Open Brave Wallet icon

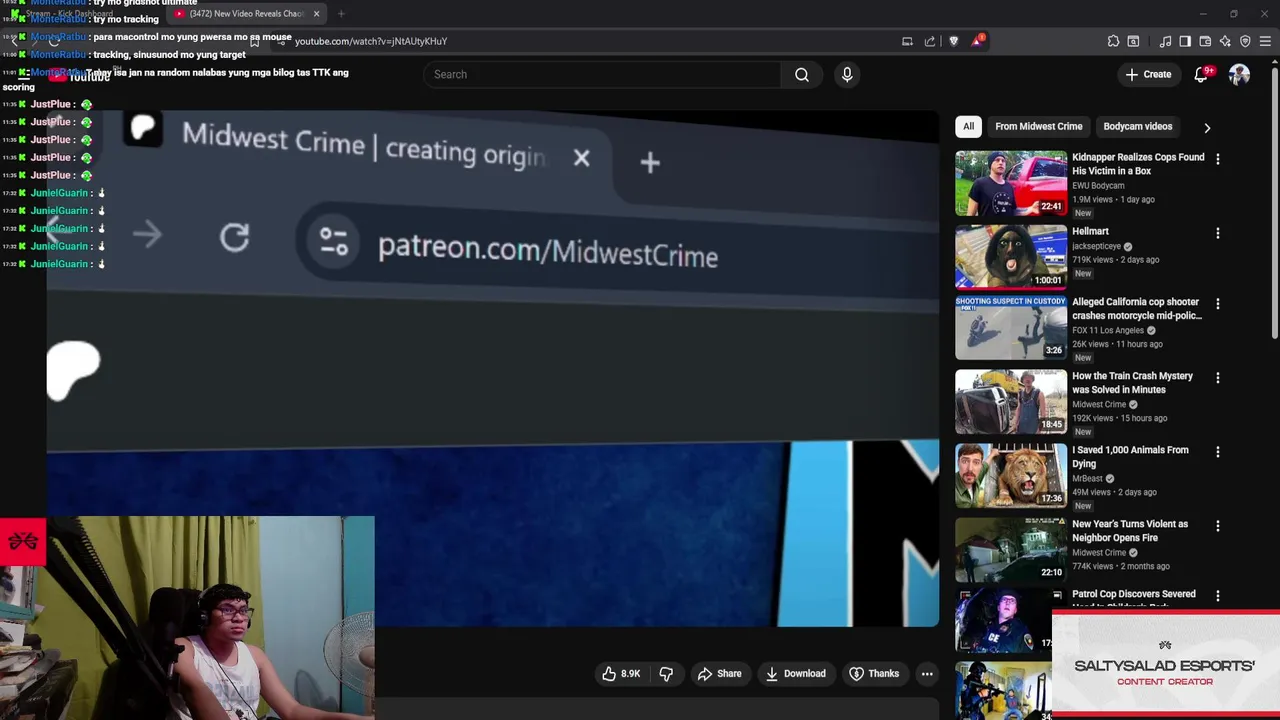[x=1205, y=41]
